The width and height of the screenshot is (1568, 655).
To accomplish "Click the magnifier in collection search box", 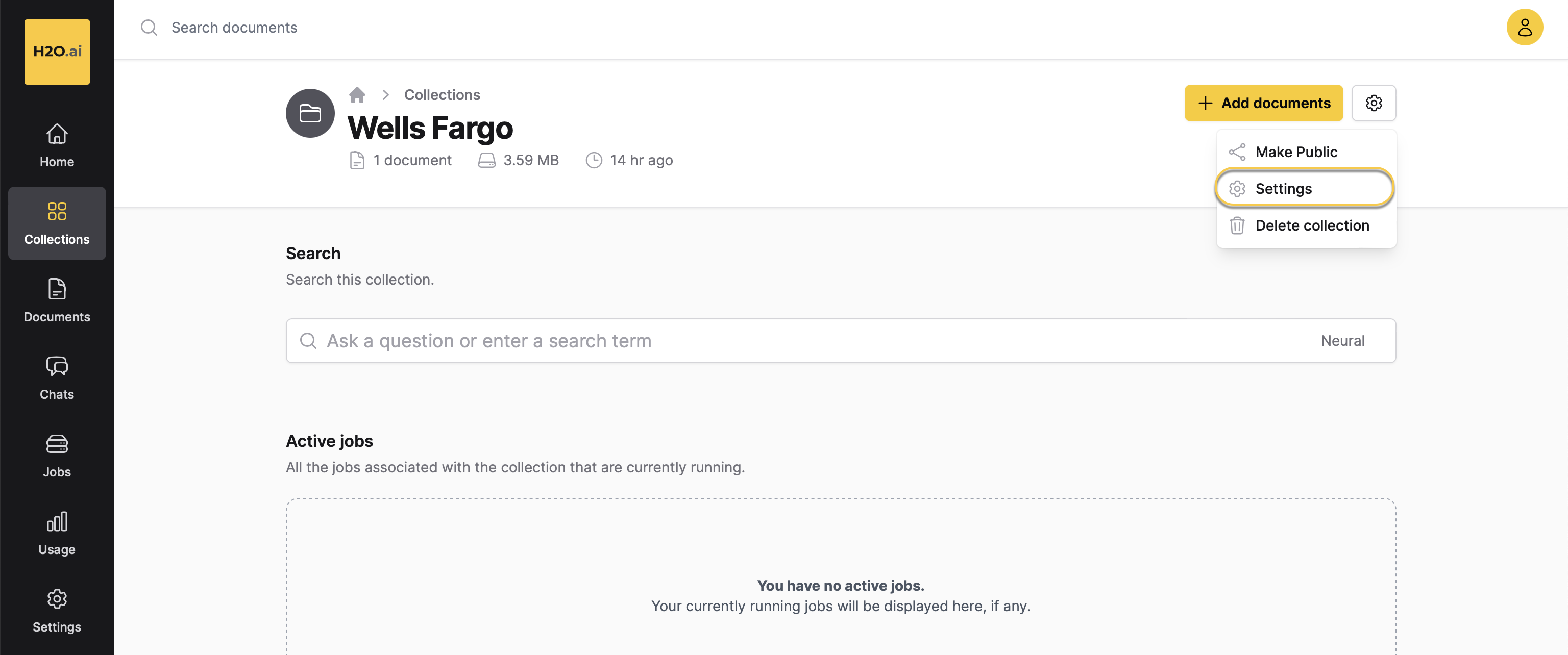I will (x=308, y=341).
